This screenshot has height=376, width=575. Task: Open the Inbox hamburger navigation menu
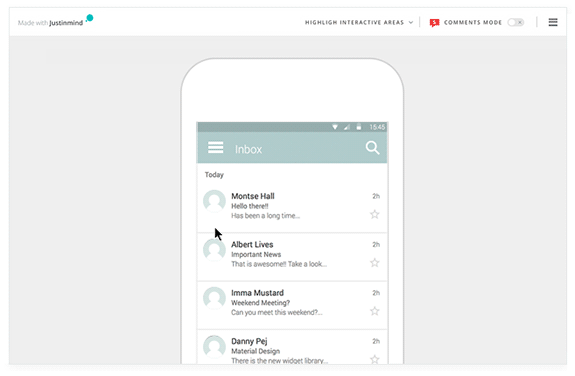215,147
